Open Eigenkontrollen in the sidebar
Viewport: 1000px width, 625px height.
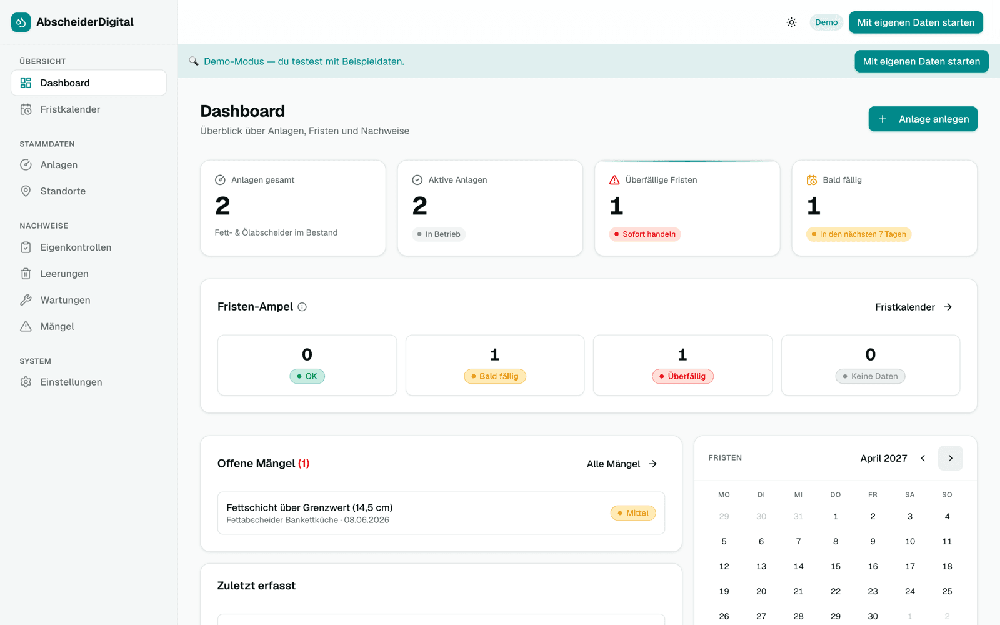[x=89, y=247]
